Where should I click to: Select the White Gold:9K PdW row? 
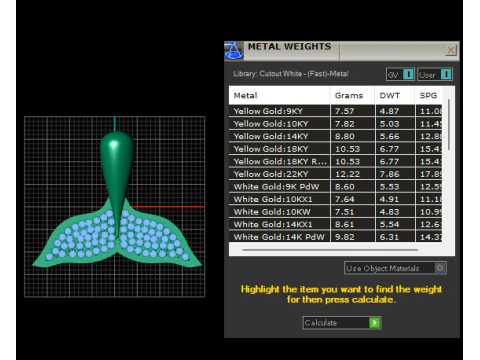pos(336,187)
